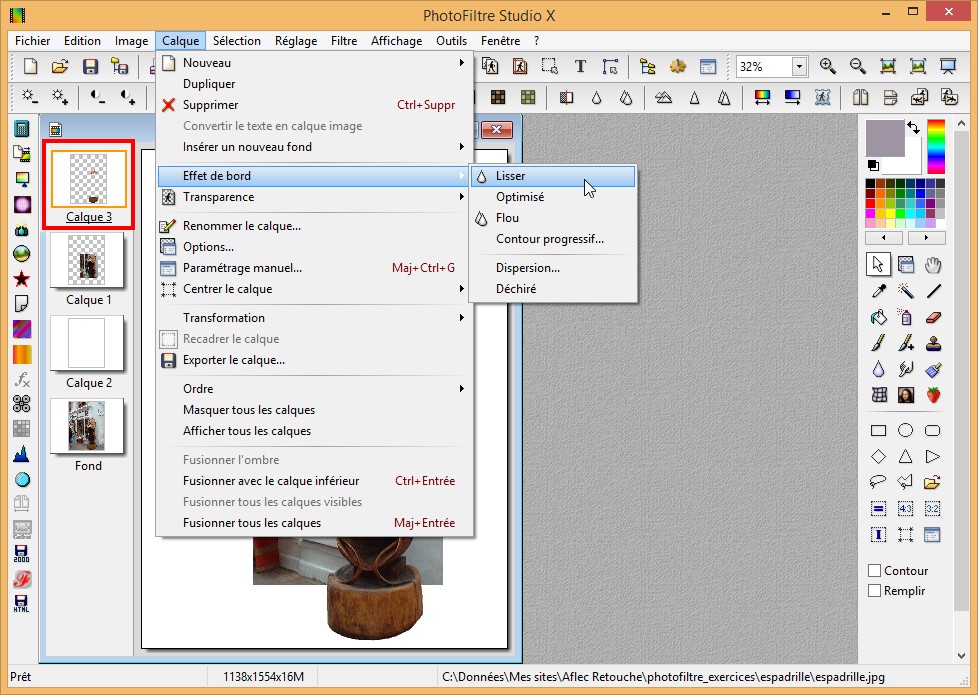Click Dupliquer in the Calque menu
Screen dimensions: 978x695
click(x=314, y=84)
